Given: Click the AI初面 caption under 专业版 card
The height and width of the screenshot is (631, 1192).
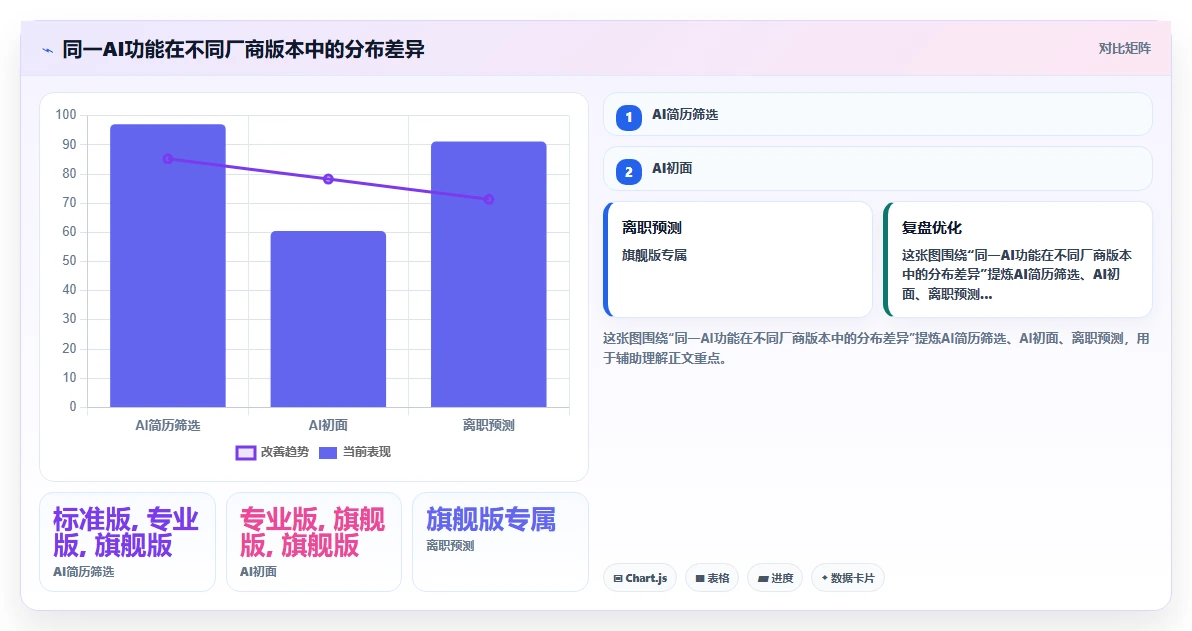Looking at the screenshot, I should [258, 572].
